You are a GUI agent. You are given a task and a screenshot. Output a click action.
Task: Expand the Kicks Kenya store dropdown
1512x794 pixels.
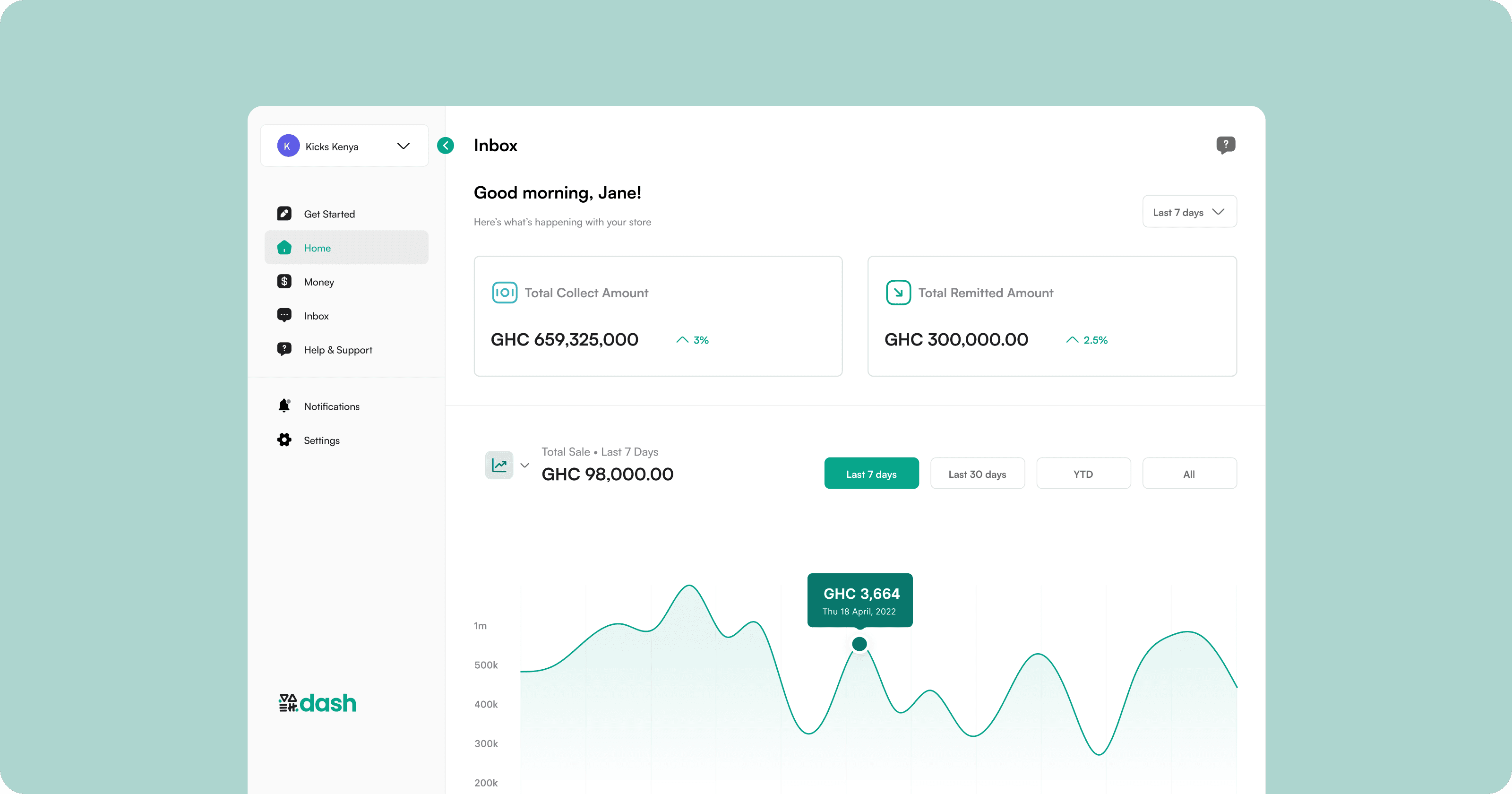pos(403,146)
